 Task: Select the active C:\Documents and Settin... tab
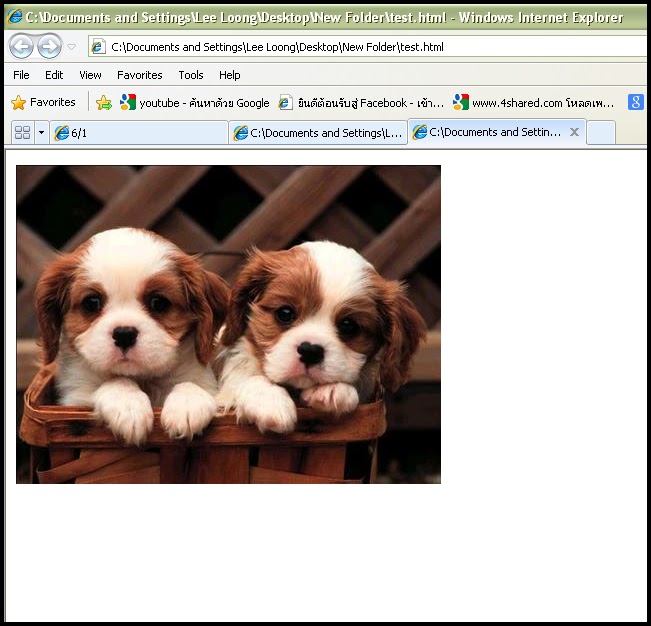pyautogui.click(x=497, y=132)
